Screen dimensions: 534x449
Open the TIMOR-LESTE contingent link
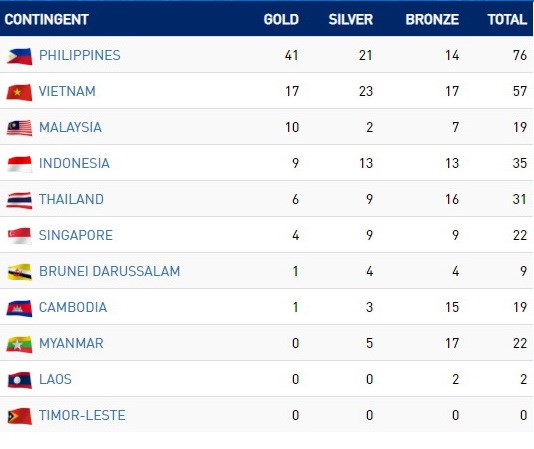tap(82, 415)
